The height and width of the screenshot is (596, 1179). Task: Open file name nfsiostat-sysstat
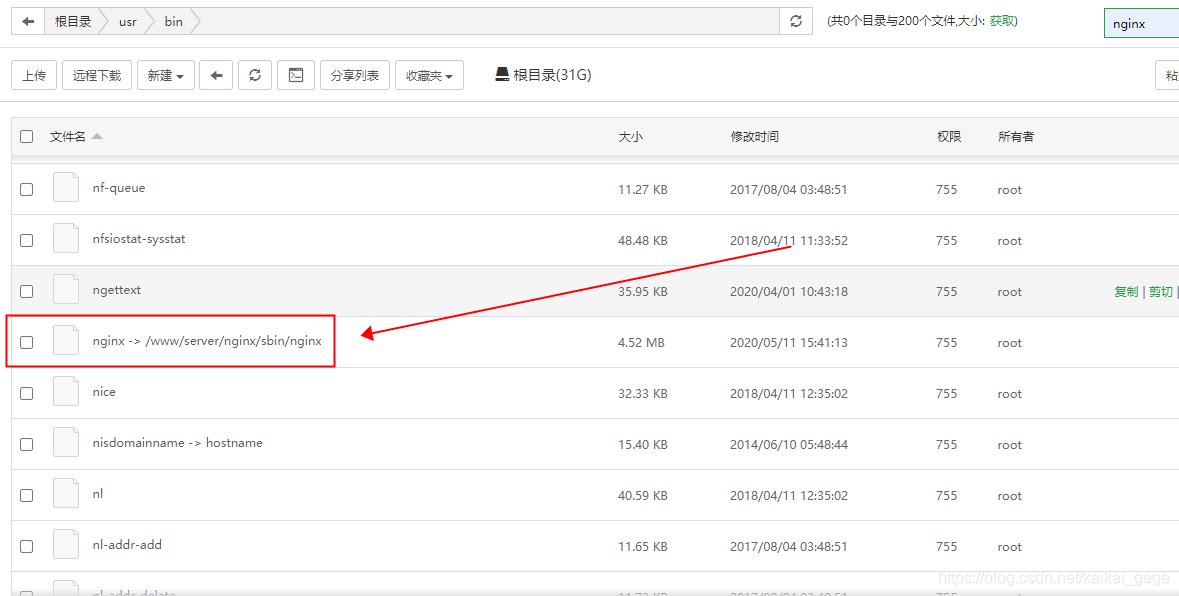[139, 239]
